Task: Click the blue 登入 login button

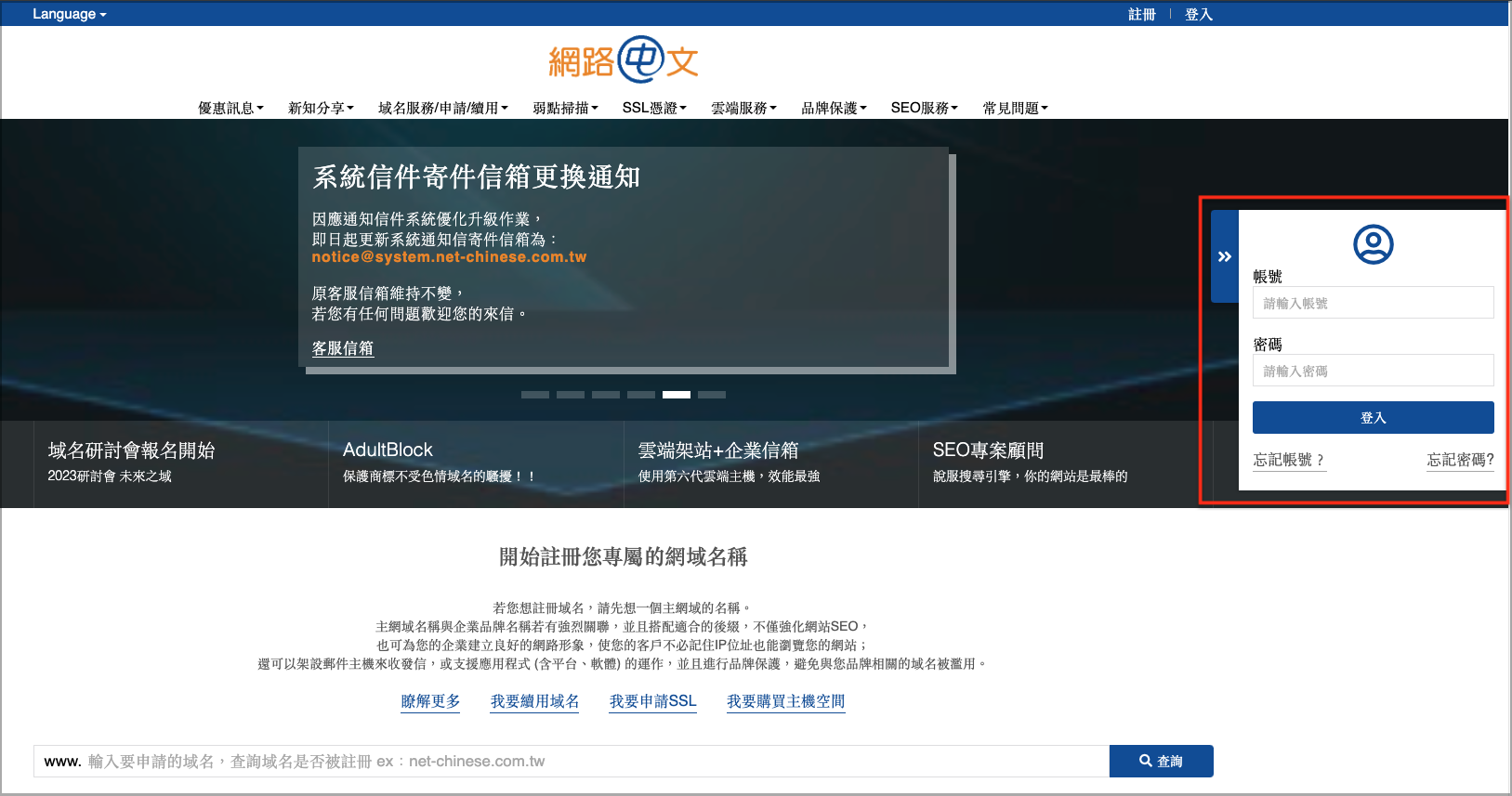Action: (1373, 418)
